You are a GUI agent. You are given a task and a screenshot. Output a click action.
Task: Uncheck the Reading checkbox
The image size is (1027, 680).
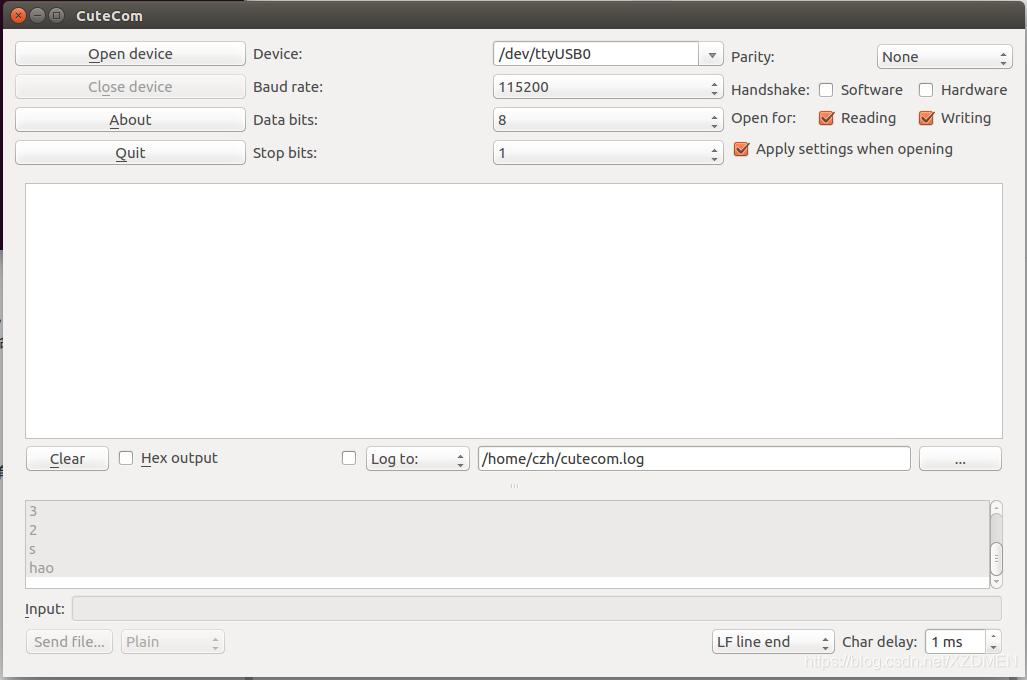point(827,118)
